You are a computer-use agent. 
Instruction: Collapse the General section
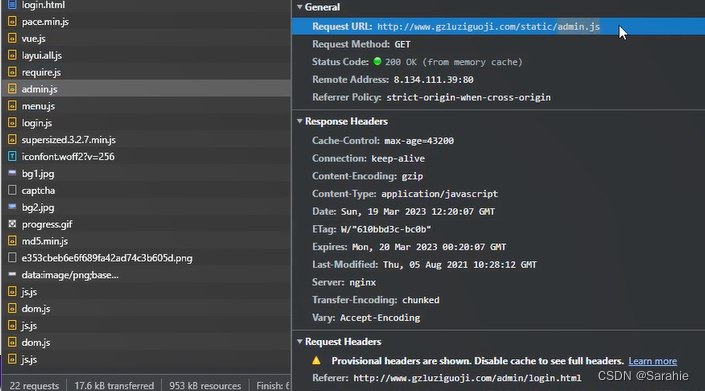coord(299,7)
